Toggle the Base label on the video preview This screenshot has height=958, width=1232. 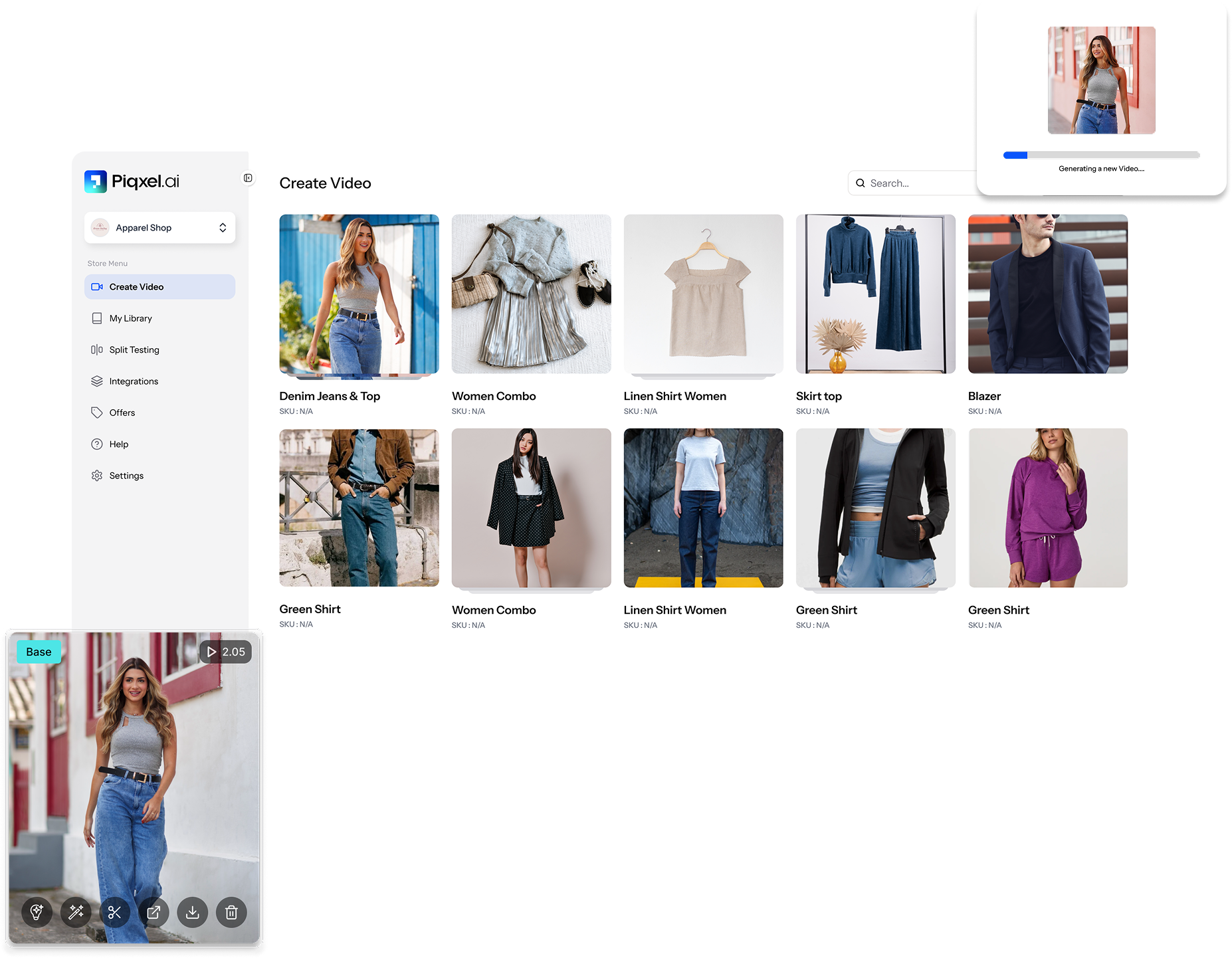38,652
